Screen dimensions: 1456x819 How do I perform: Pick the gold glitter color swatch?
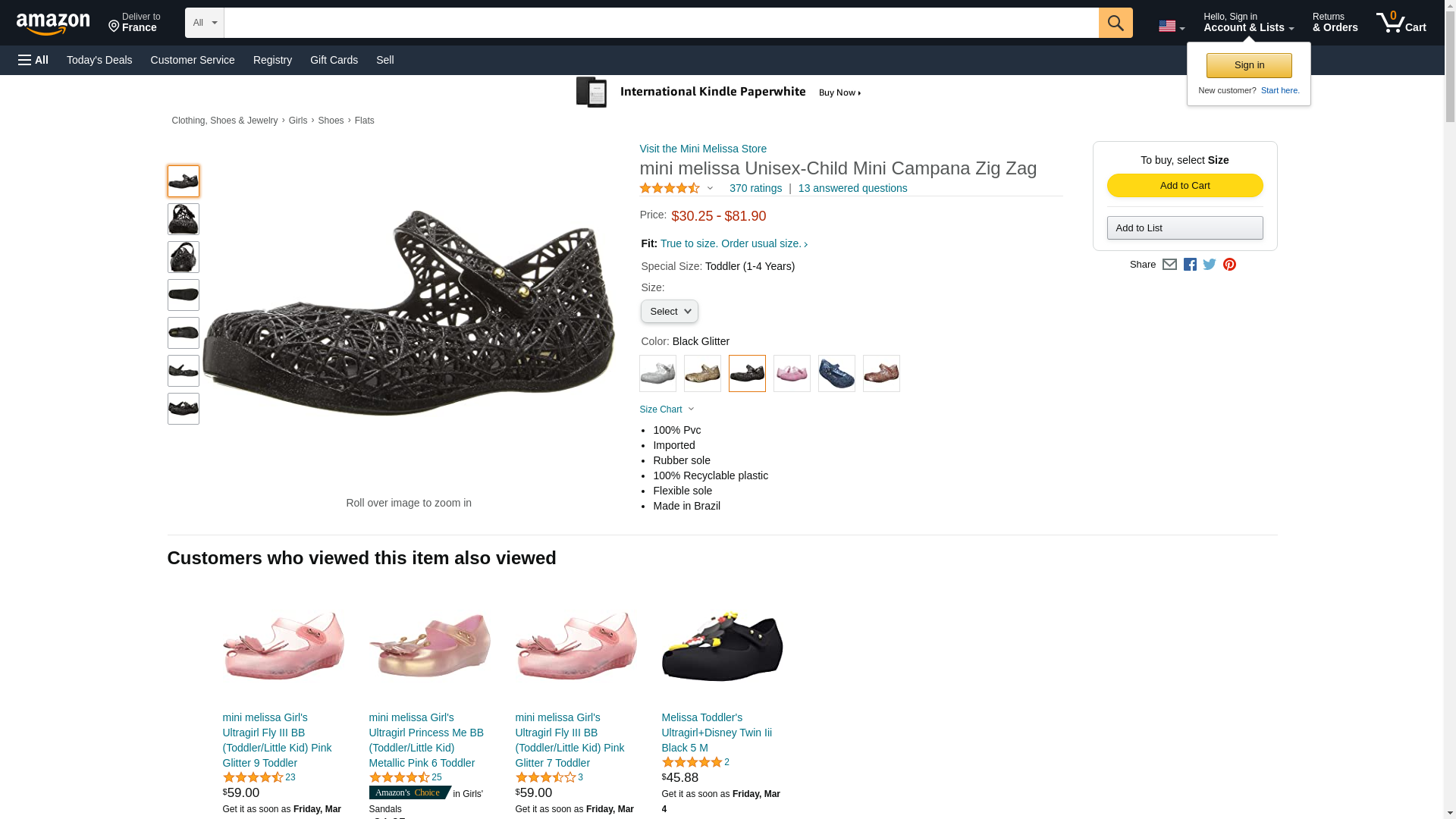(x=702, y=374)
